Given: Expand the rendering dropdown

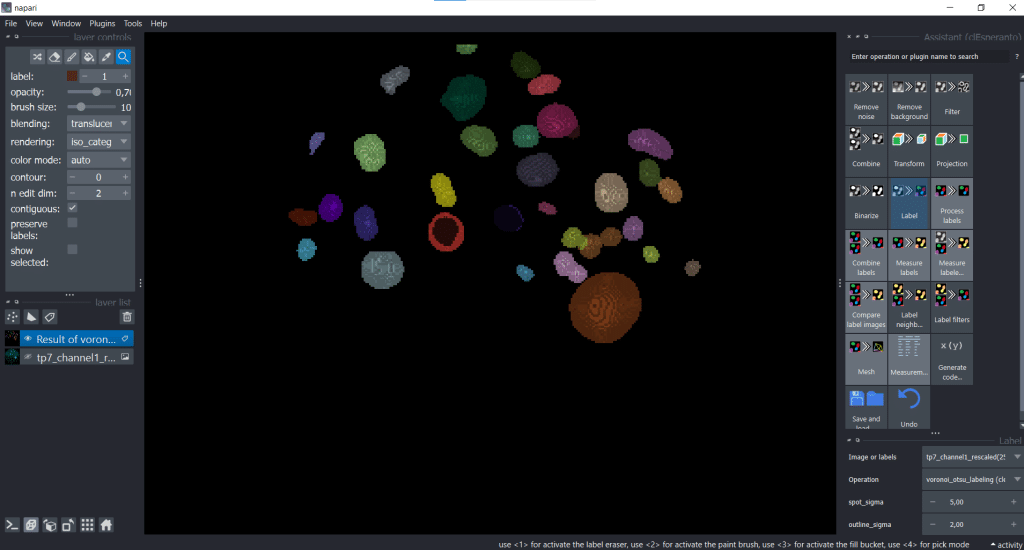Looking at the screenshot, I should (x=98, y=142).
